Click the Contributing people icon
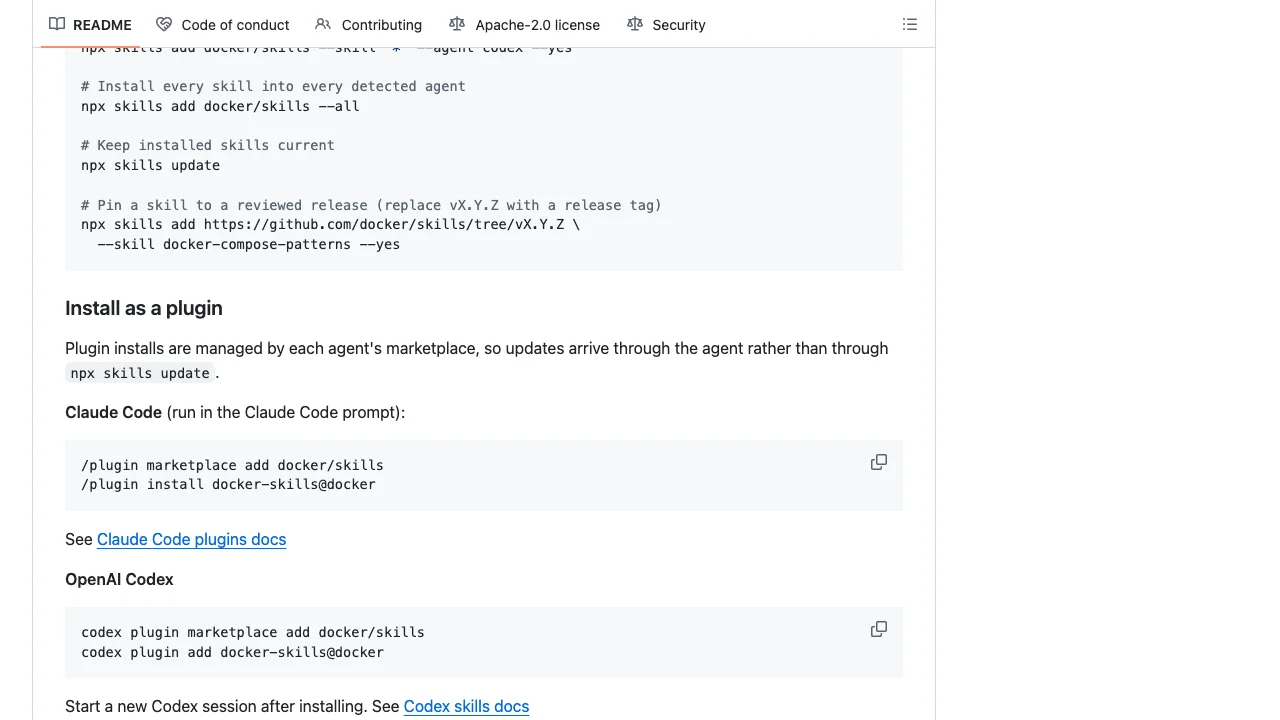1280x720 pixels. coord(323,24)
